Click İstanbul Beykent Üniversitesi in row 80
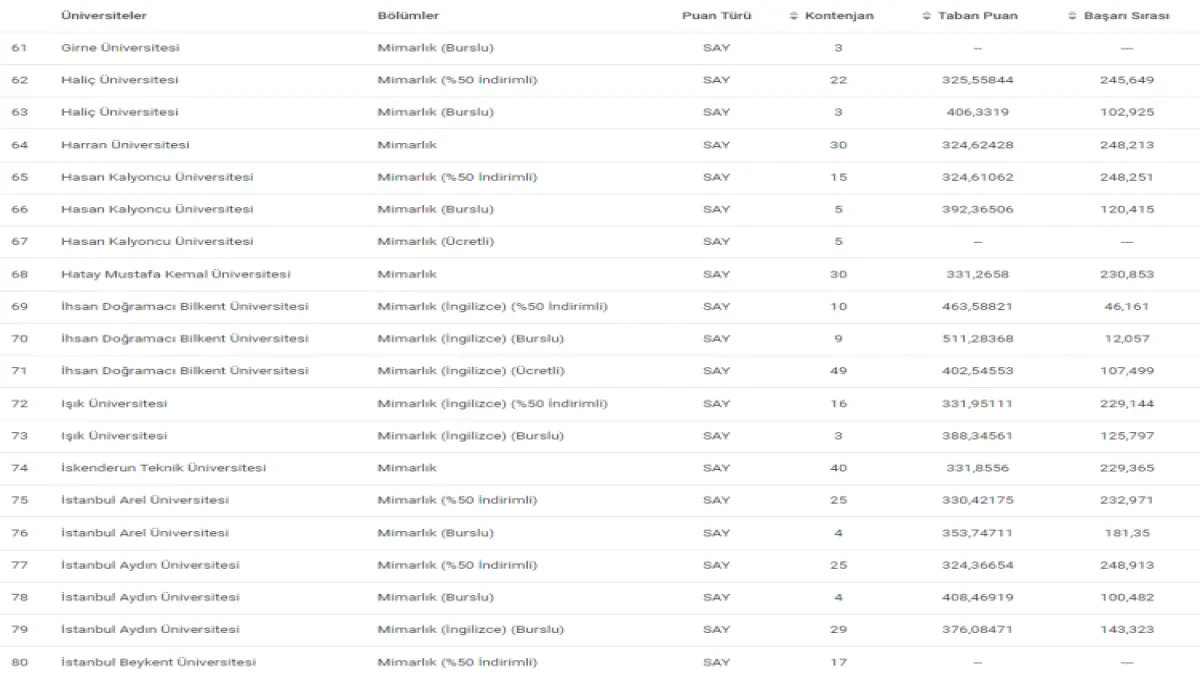The height and width of the screenshot is (675, 1200). [158, 662]
